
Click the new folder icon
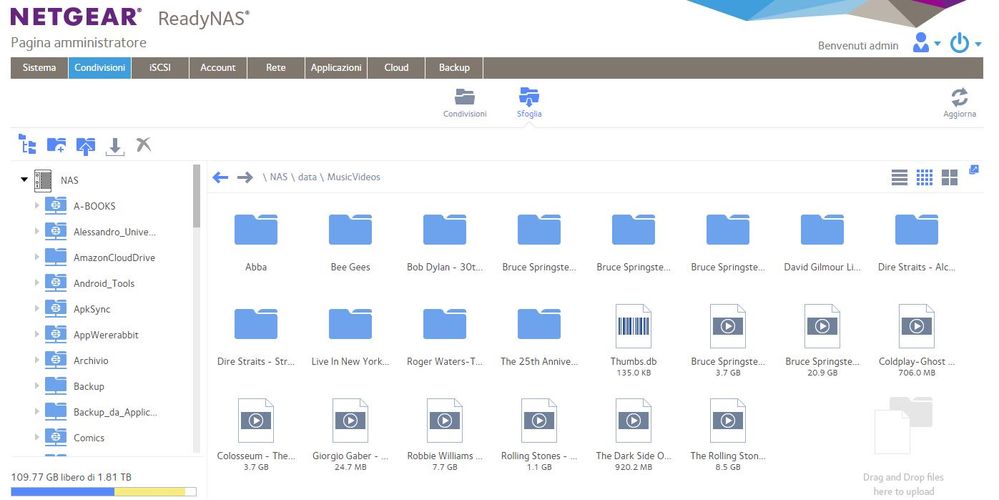click(x=57, y=145)
